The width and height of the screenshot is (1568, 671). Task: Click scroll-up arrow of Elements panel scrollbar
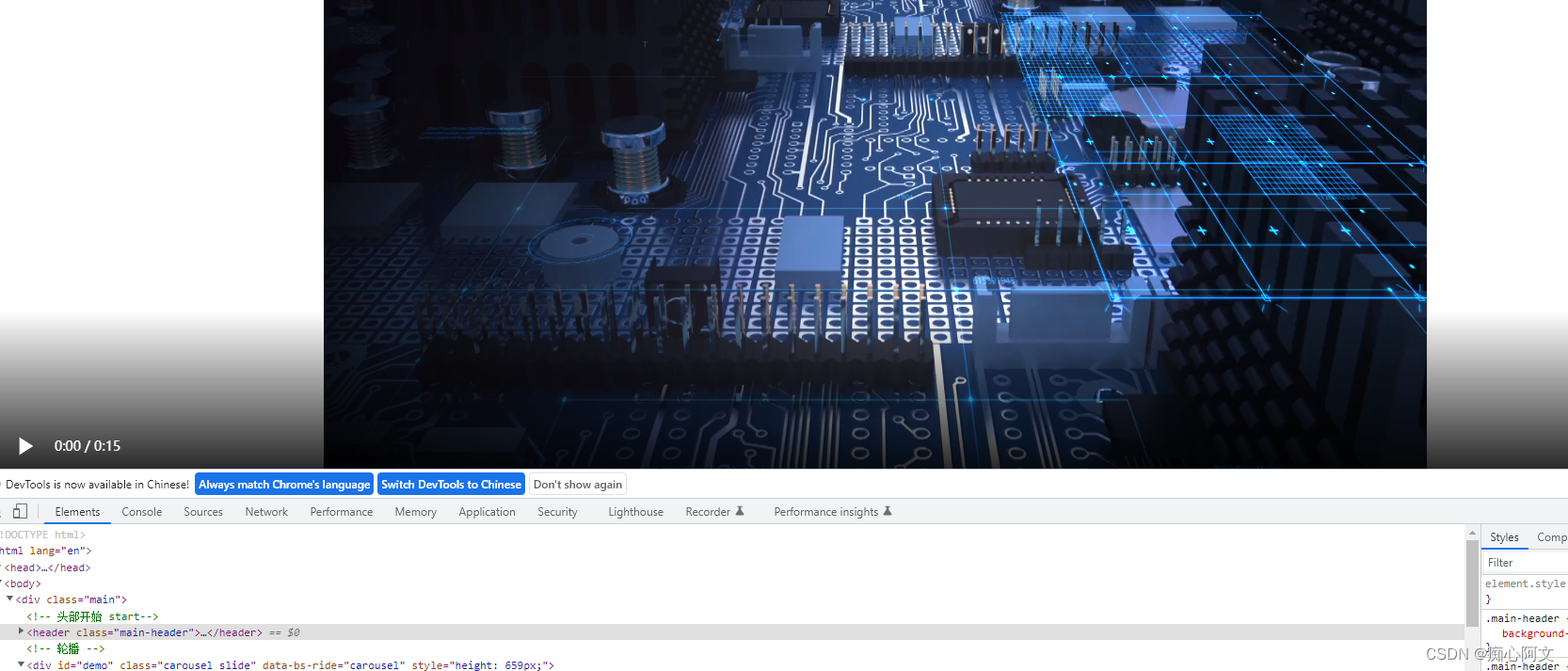(x=1472, y=533)
